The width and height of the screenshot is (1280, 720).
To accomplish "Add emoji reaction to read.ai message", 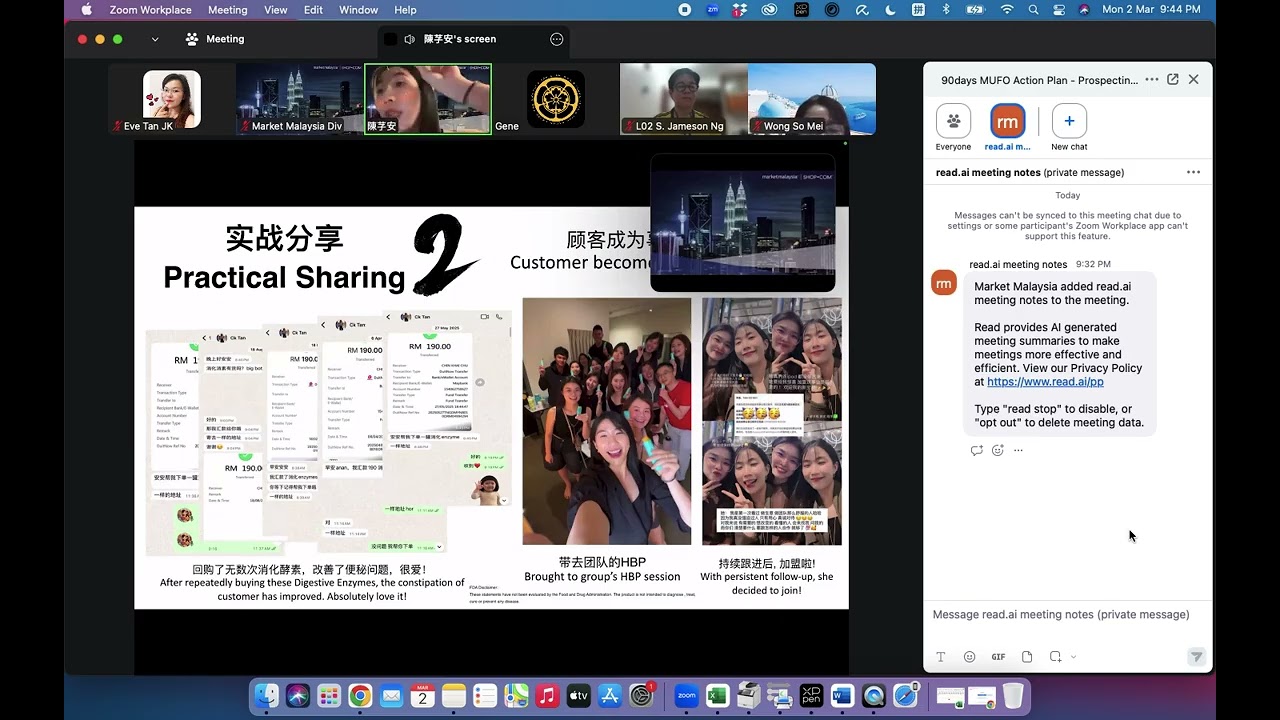I will click(x=998, y=450).
